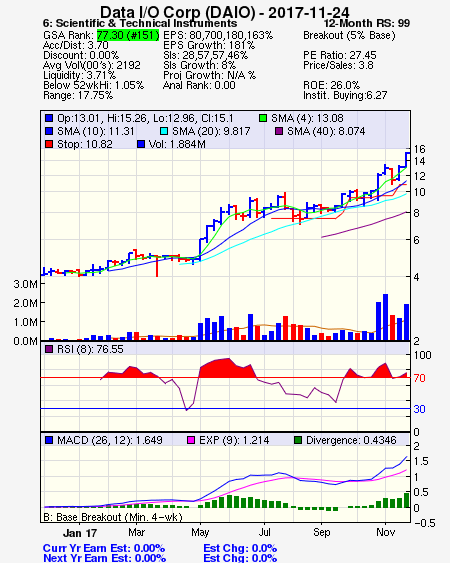The width and height of the screenshot is (450, 563).
Task: Click the 'Vol: 1.884M' legend text
Action: point(177,144)
